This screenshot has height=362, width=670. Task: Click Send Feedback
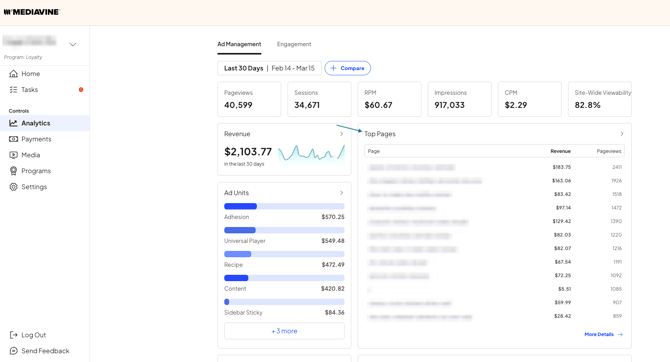click(39, 351)
